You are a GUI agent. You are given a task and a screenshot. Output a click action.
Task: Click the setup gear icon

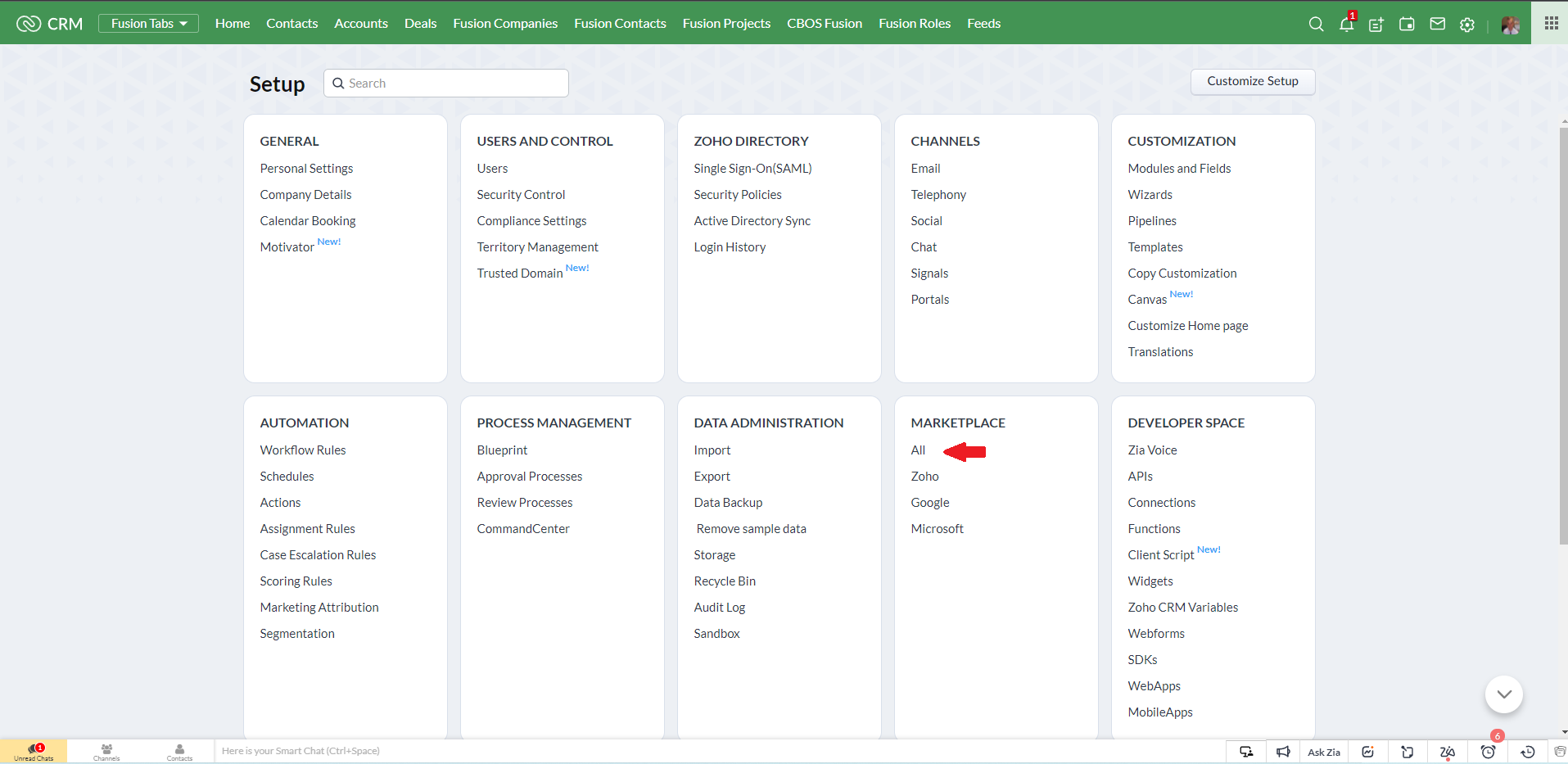[1467, 25]
